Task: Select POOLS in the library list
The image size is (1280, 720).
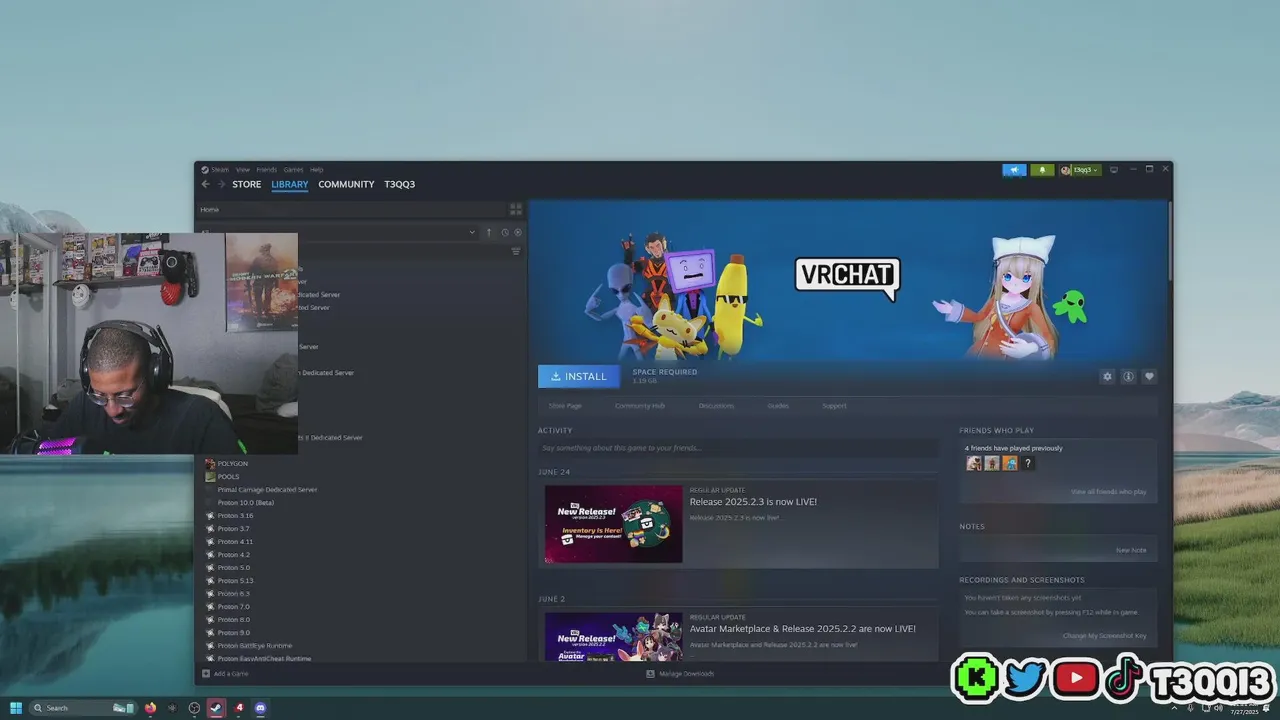Action: pos(228,477)
